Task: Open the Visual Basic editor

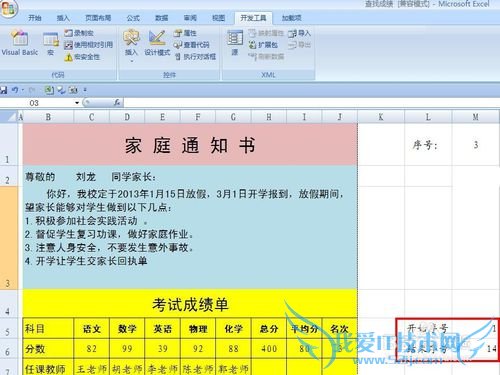Action: click(x=19, y=43)
